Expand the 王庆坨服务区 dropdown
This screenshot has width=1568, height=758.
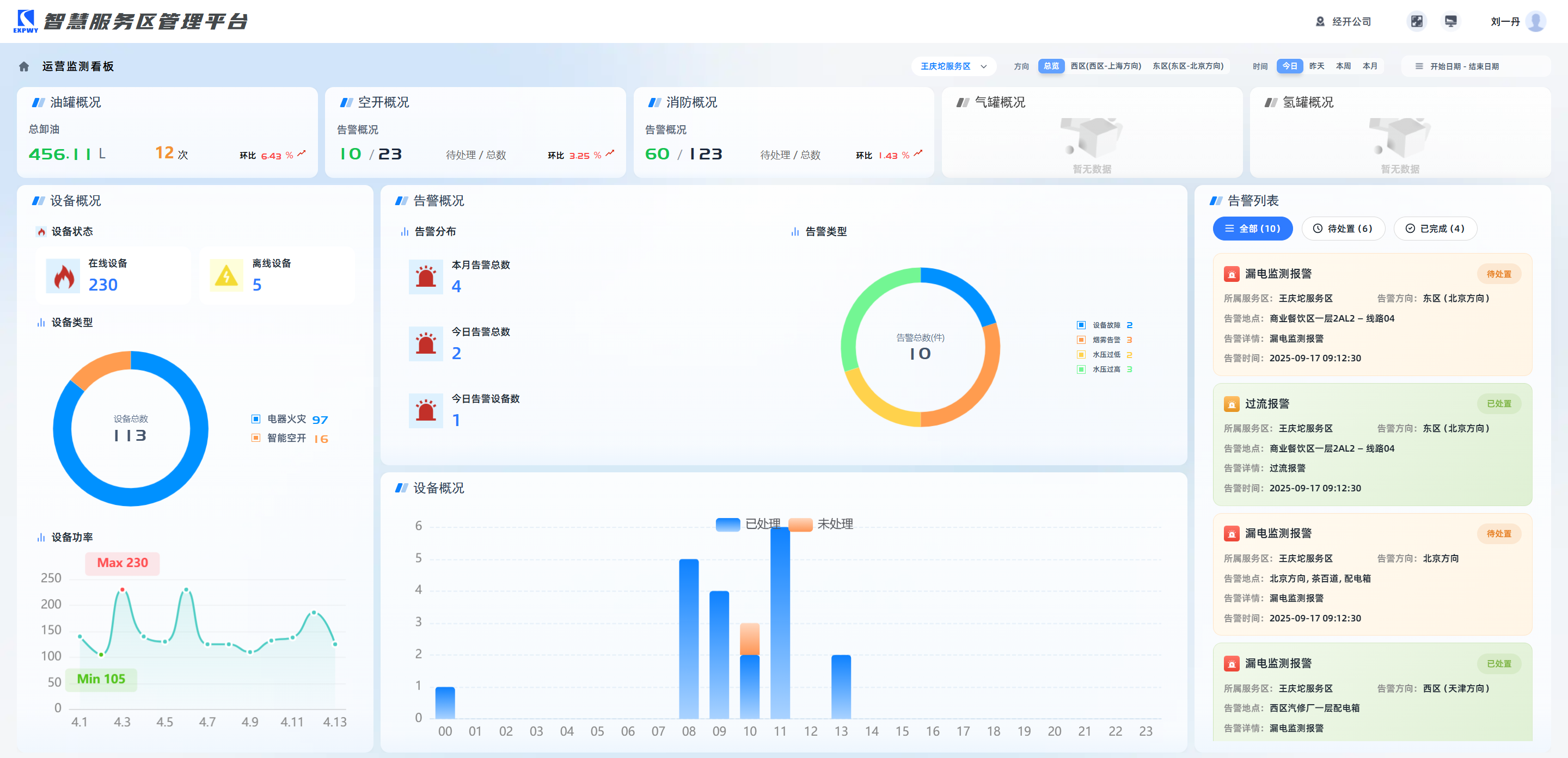point(953,66)
